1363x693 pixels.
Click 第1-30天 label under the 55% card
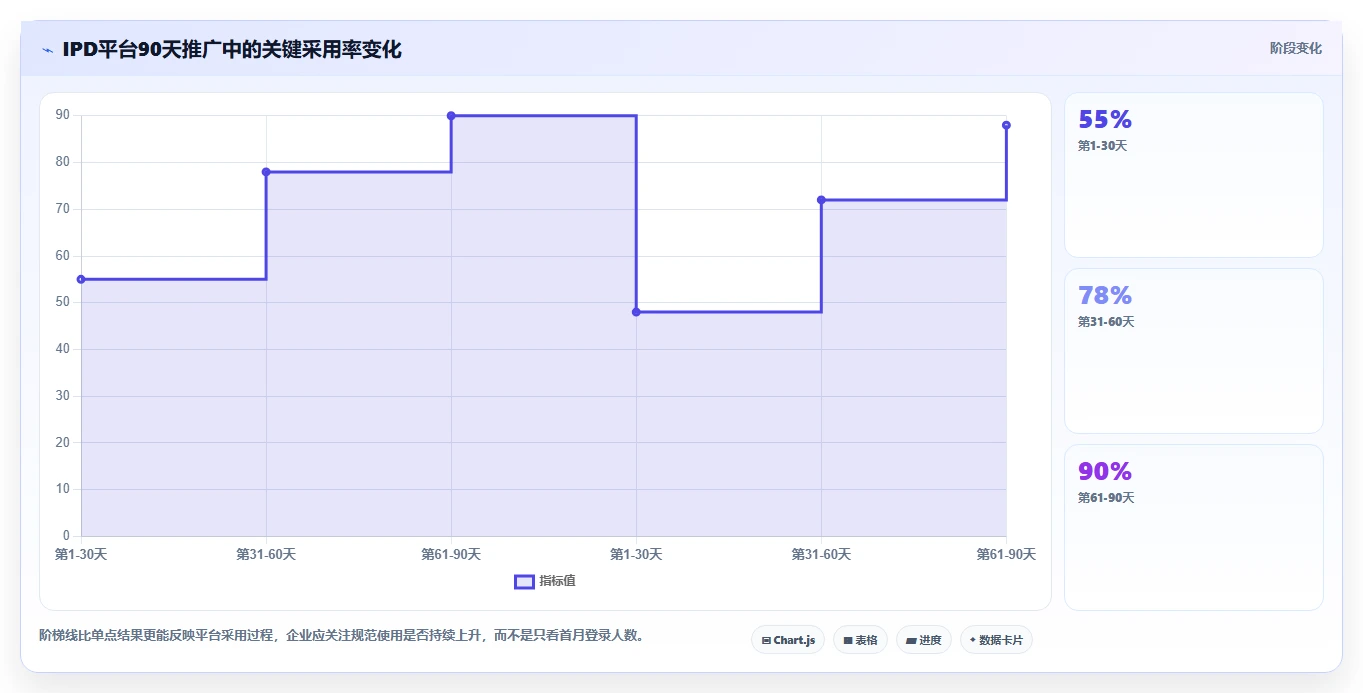(1102, 146)
